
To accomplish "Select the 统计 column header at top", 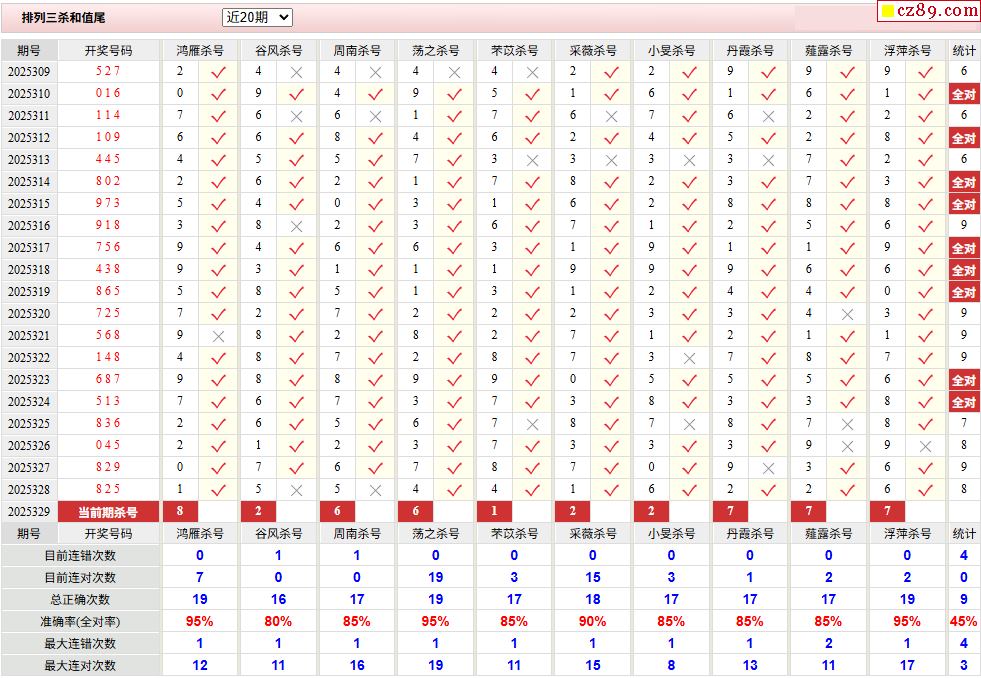I will (x=964, y=50).
